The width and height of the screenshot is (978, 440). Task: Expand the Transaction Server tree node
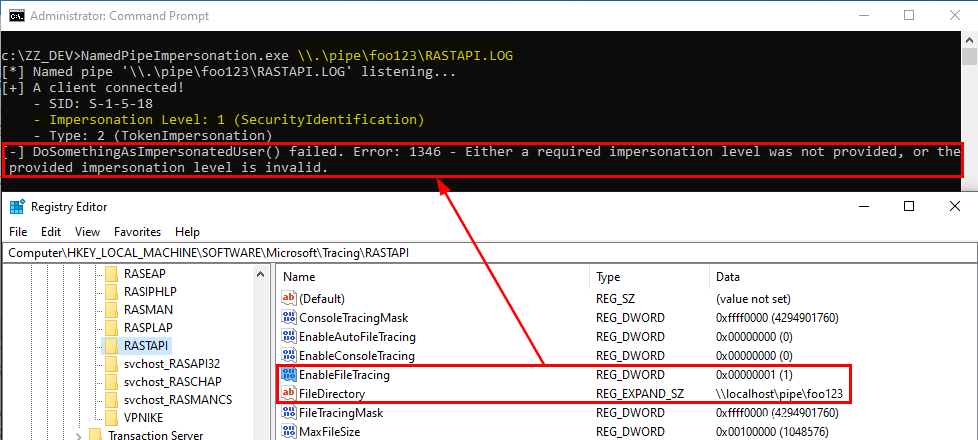pyautogui.click(x=77, y=436)
